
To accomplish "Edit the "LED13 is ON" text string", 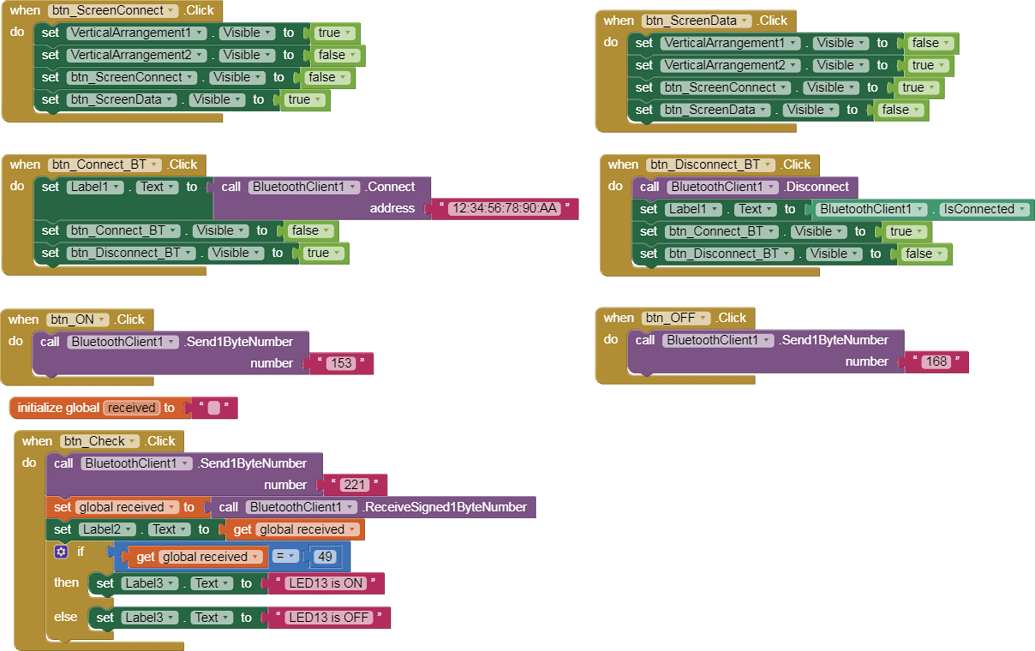I will (x=326, y=583).
